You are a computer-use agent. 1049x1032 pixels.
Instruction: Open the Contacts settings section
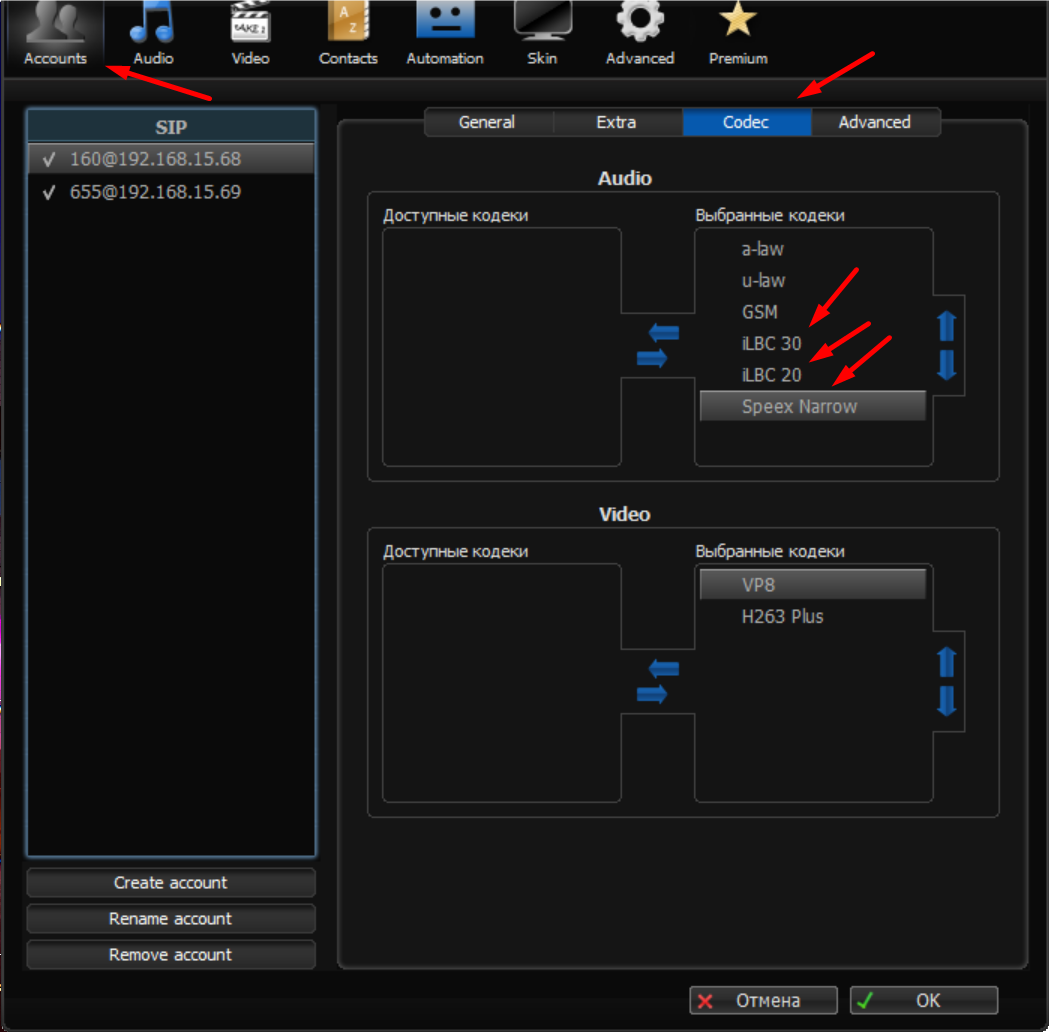[x=348, y=33]
